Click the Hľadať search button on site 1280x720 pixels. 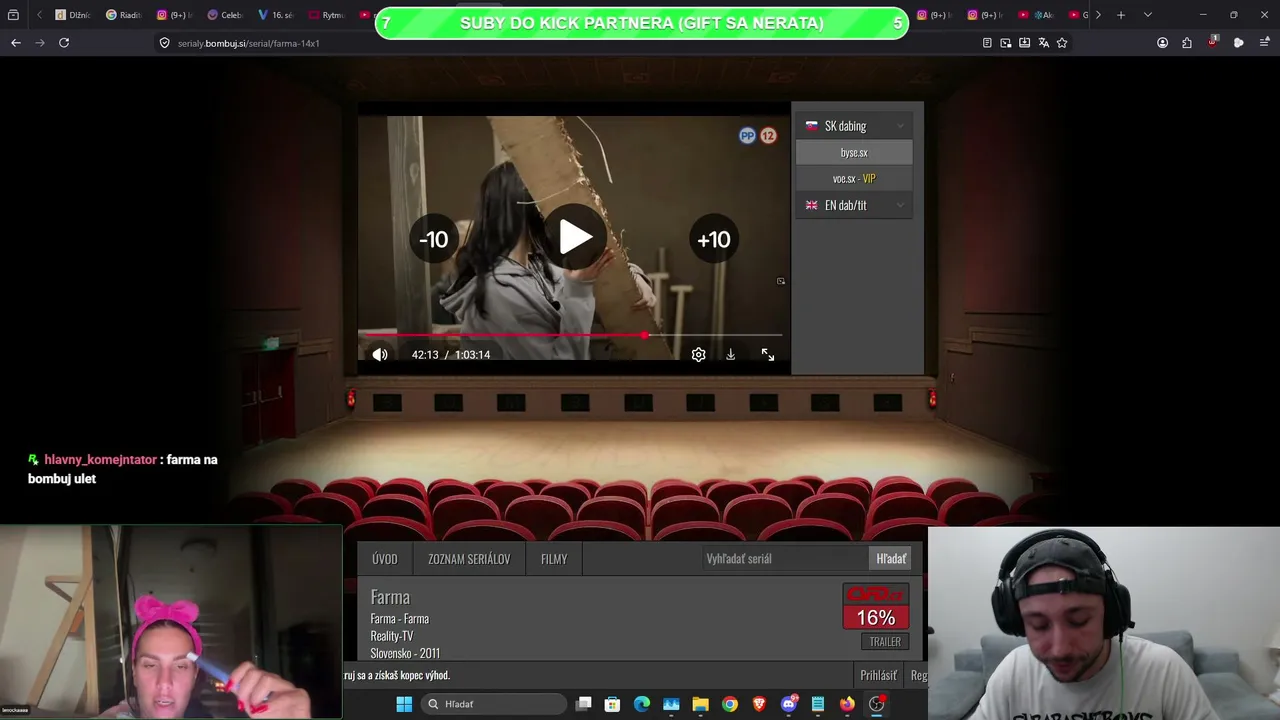click(891, 559)
